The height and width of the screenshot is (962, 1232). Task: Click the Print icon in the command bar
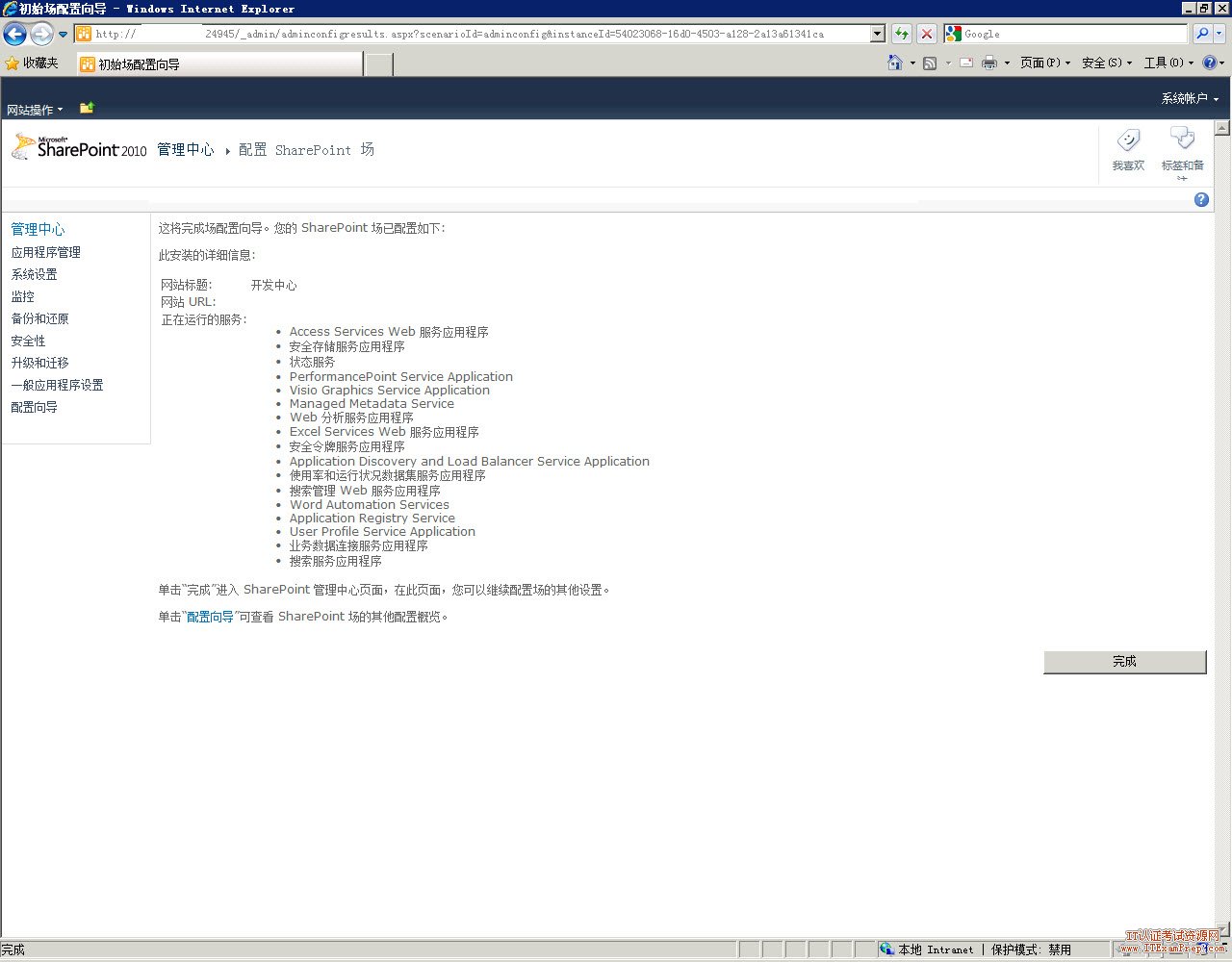[989, 63]
